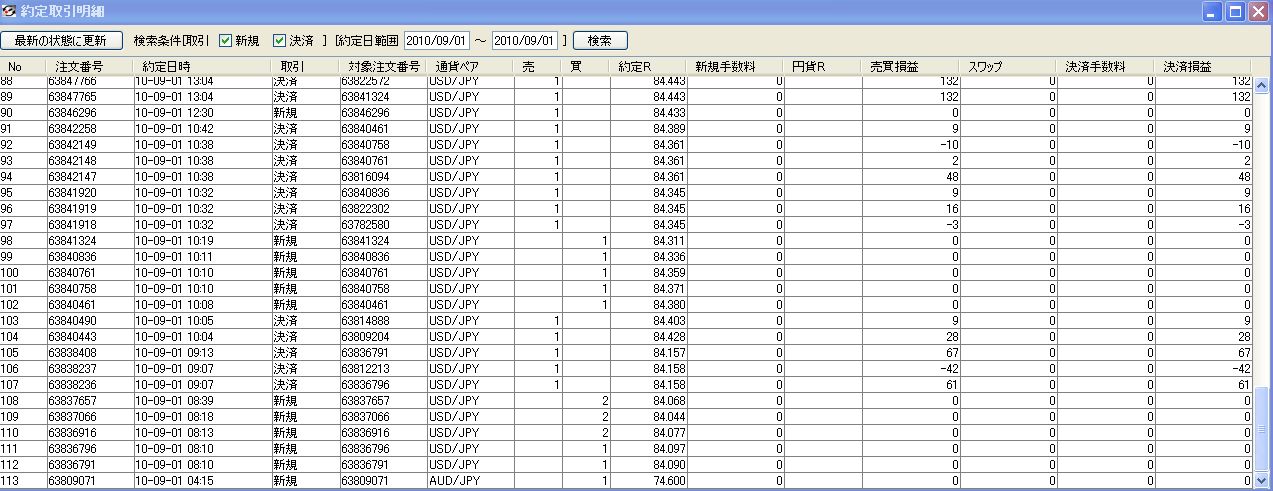
Task: Click target order number 63782580
Action: [365, 225]
